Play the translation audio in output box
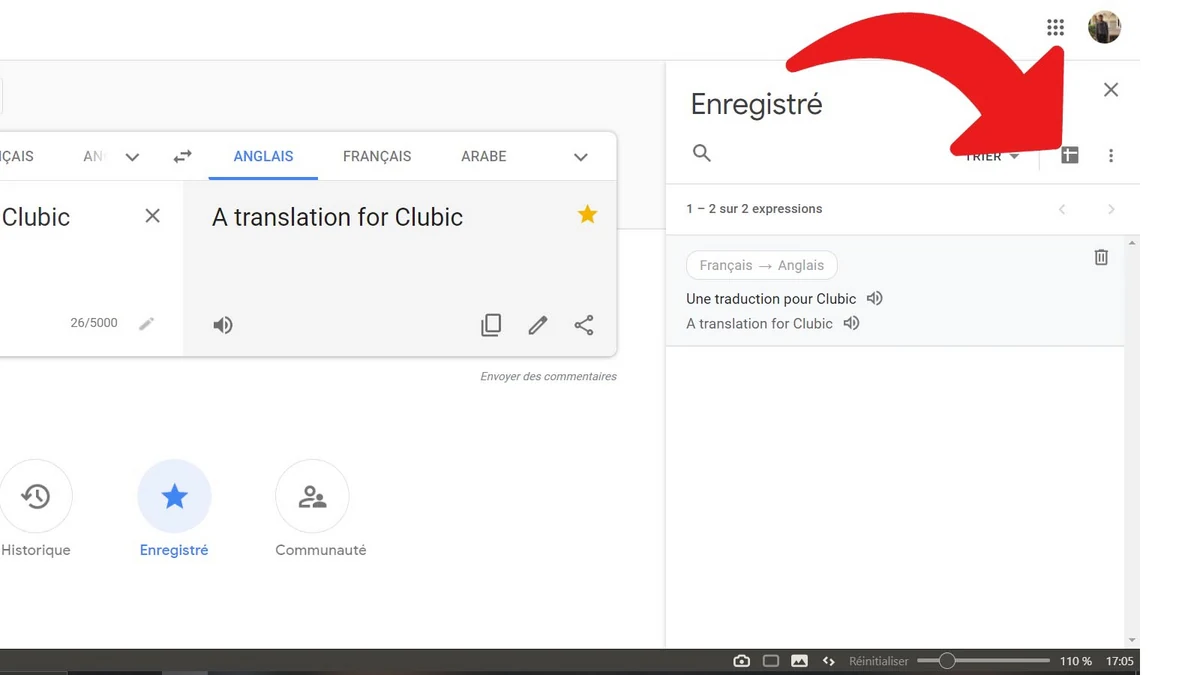The width and height of the screenshot is (1200, 675). [223, 325]
